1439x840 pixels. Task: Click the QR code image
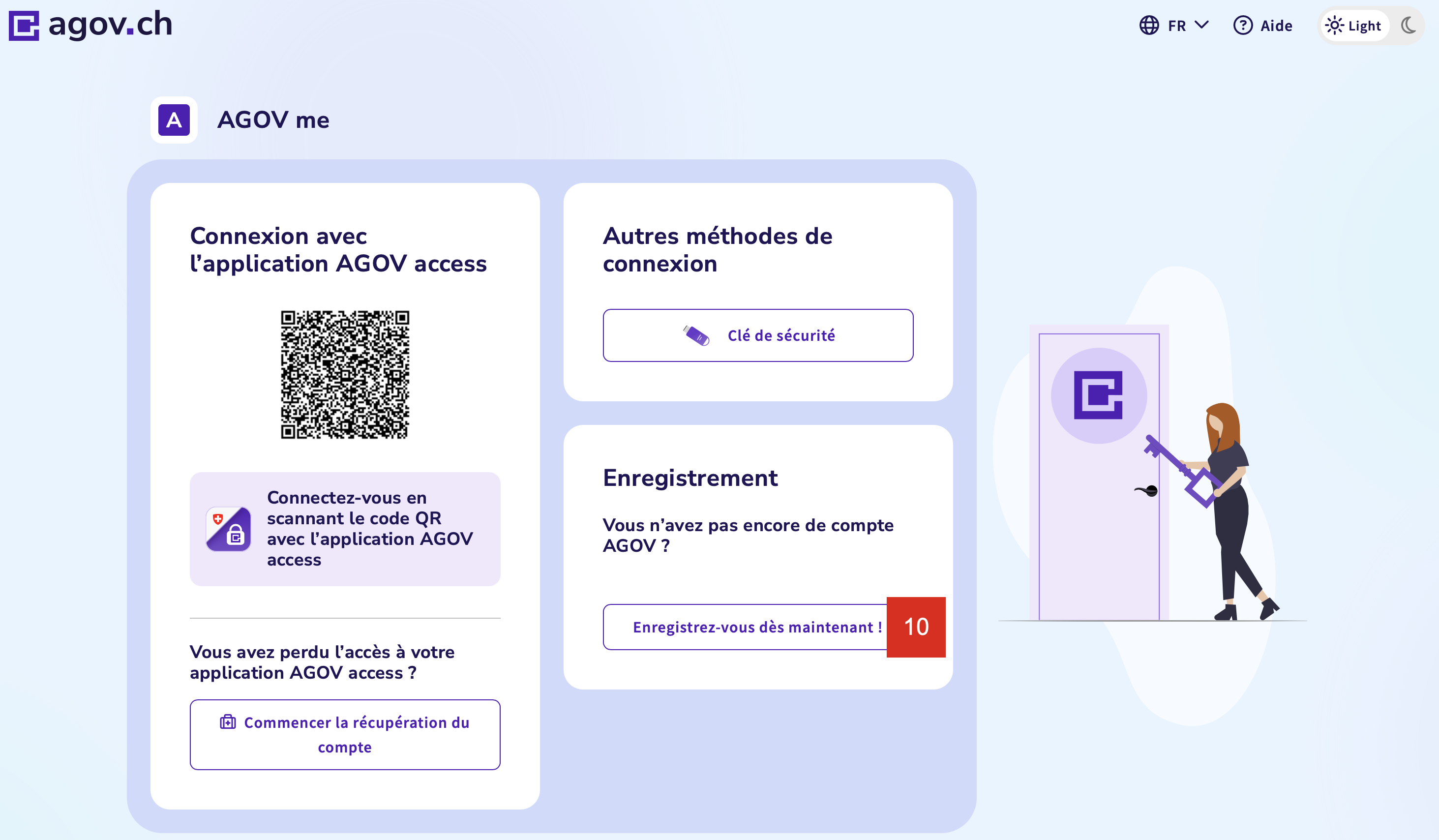coord(345,375)
